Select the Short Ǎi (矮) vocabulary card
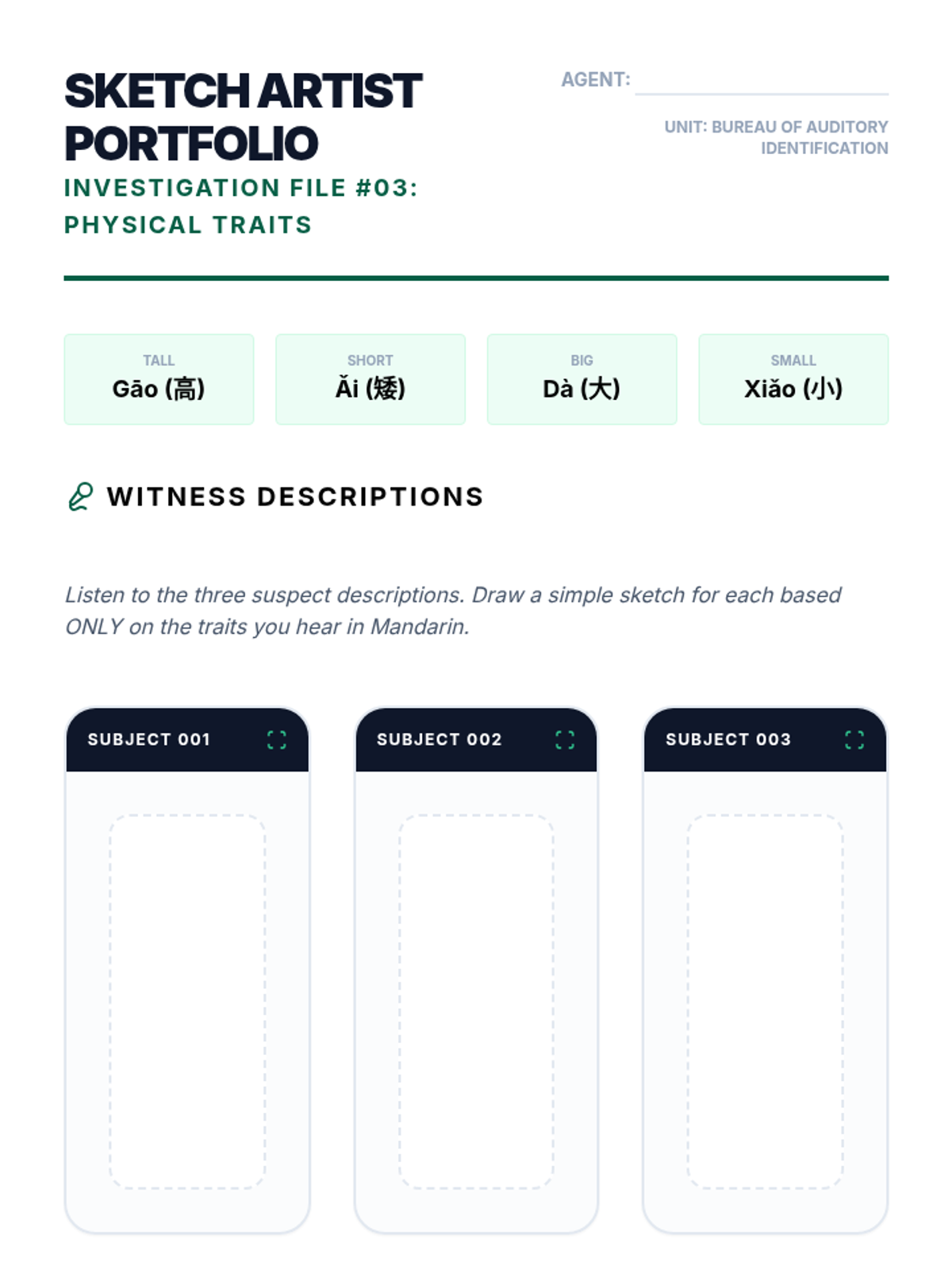 click(370, 379)
